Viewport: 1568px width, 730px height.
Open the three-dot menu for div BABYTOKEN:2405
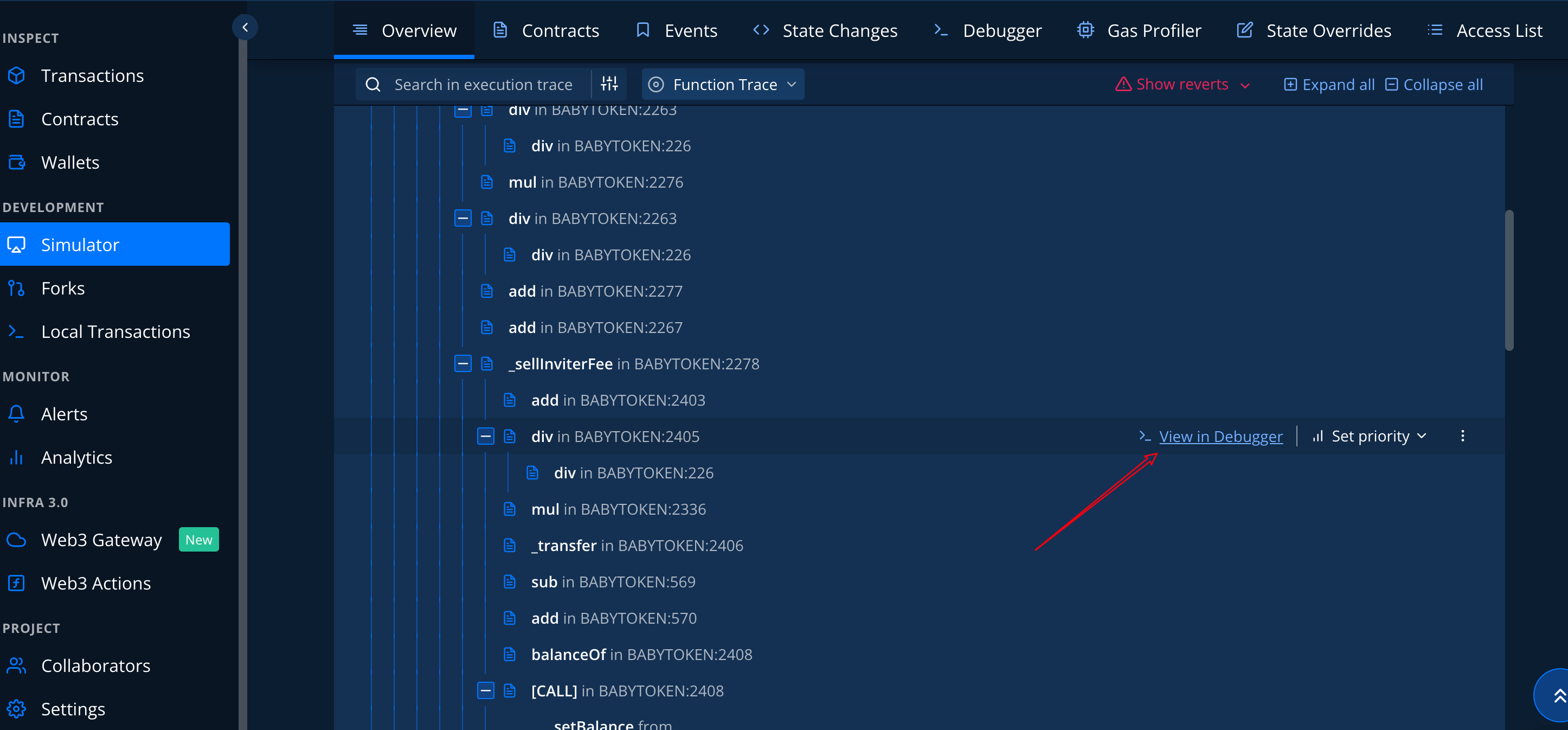[x=1463, y=436]
